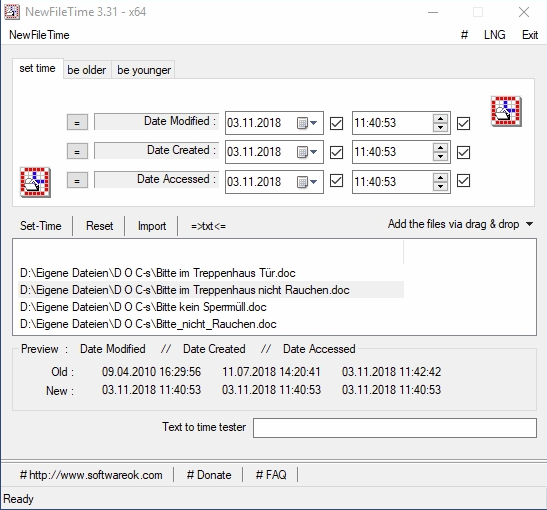Increase Date Modified time with up spinner
Screen dimensions: 547x510
[x=440, y=119]
